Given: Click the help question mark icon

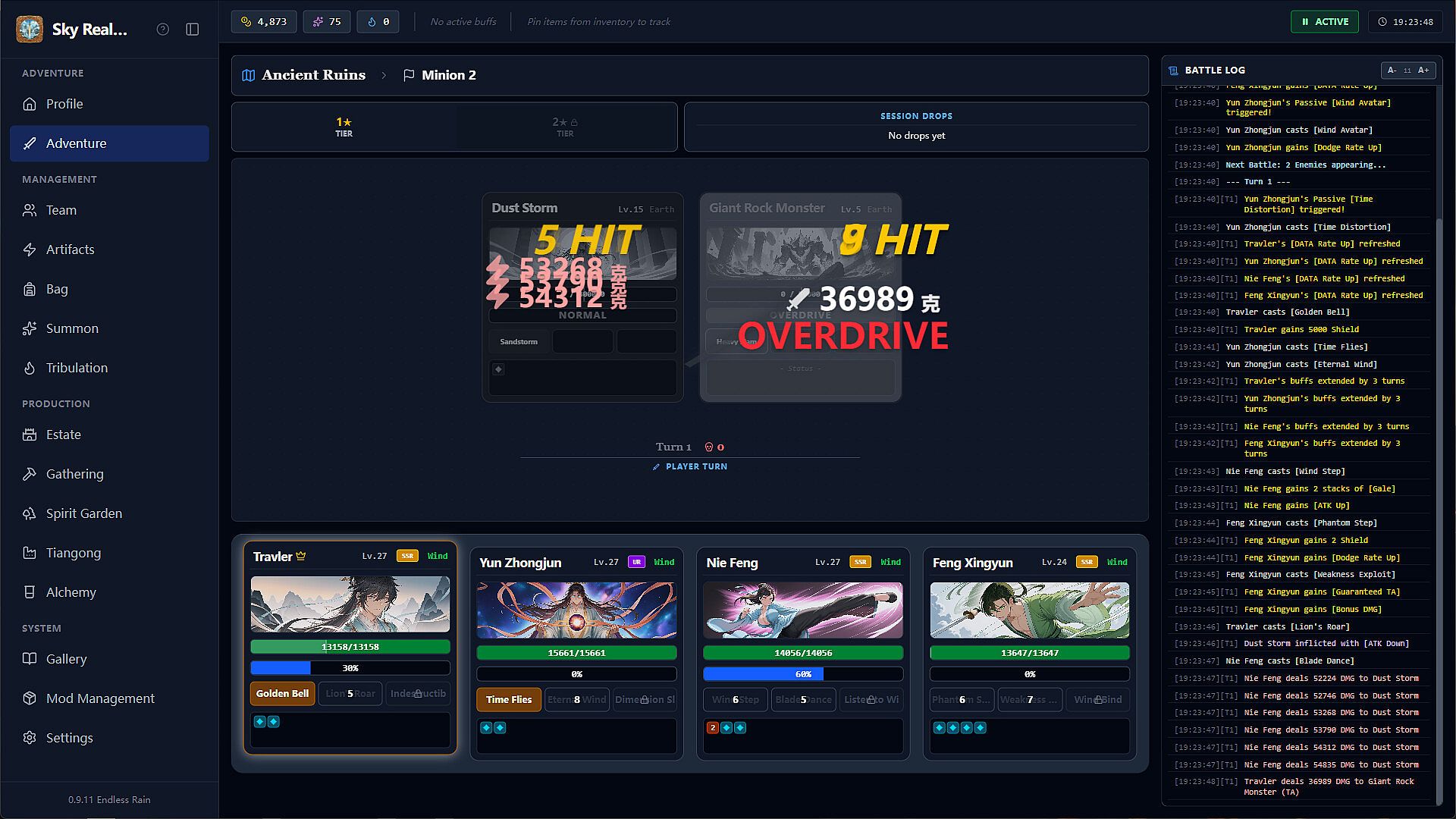Looking at the screenshot, I should point(162,29).
